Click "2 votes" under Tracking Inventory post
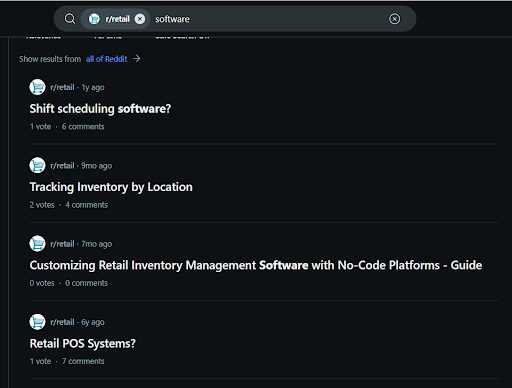This screenshot has width=512, height=388. pyautogui.click(x=42, y=205)
